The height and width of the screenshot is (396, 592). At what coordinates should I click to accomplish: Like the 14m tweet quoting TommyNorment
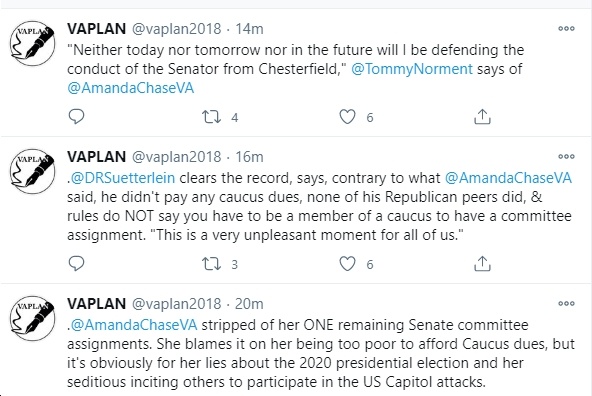pos(347,117)
